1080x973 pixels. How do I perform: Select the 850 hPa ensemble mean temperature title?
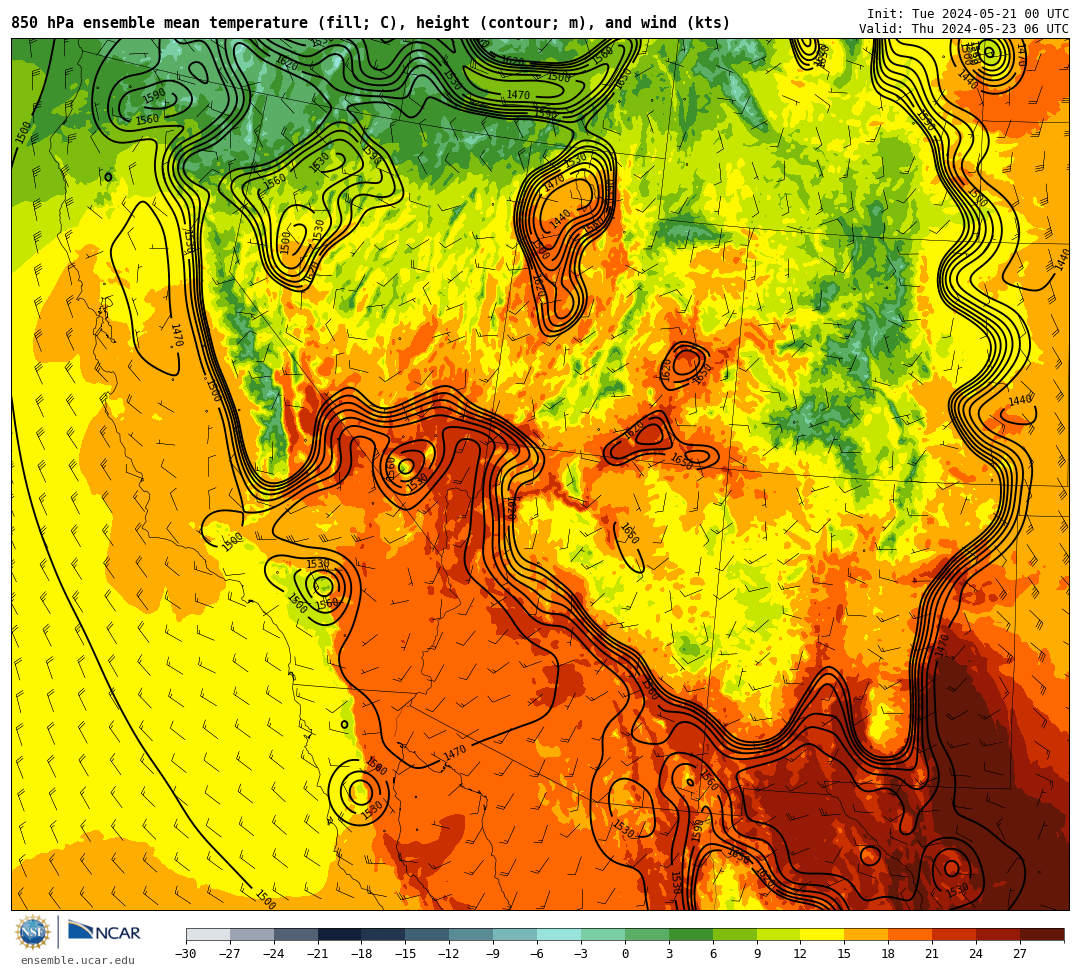(x=371, y=23)
